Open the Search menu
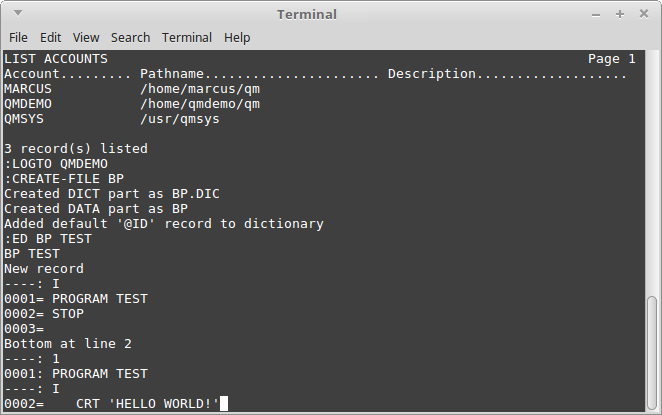 point(130,38)
